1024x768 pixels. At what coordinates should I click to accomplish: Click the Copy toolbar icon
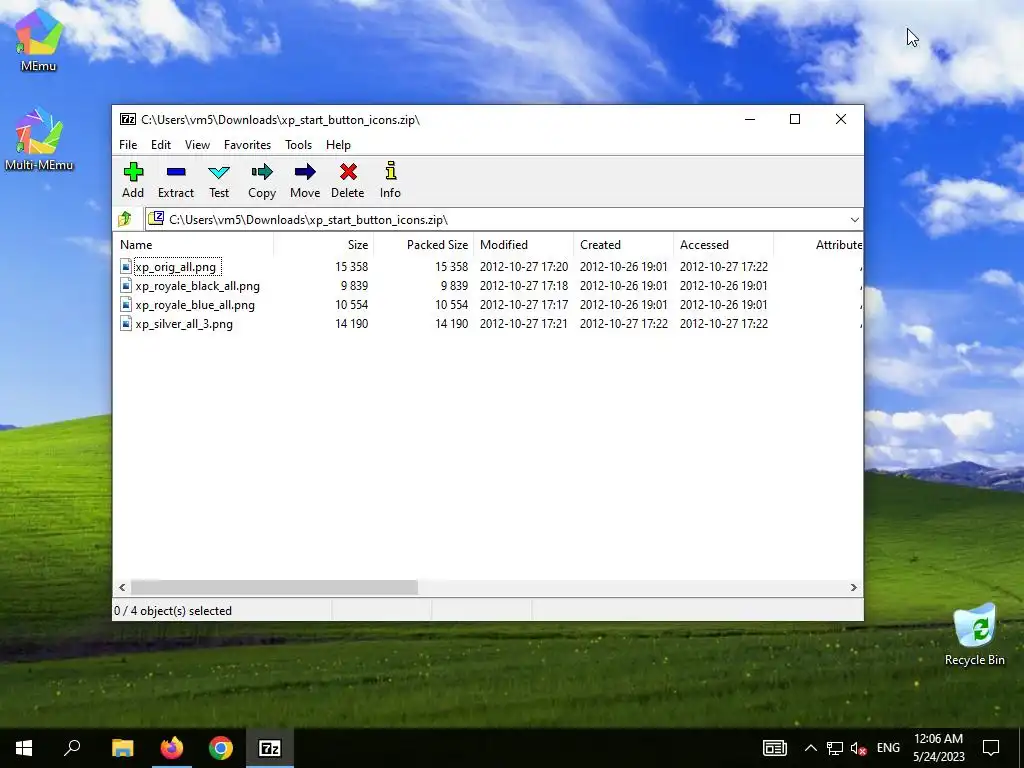[262, 172]
